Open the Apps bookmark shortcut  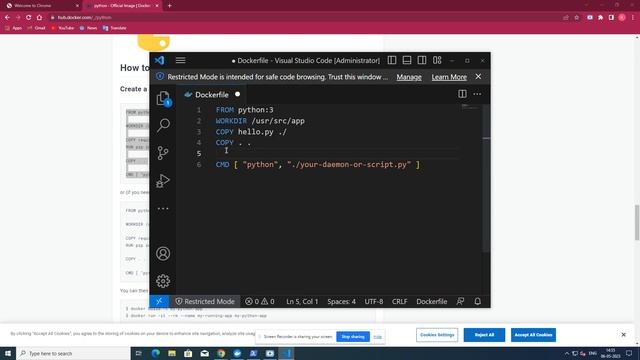(13, 28)
